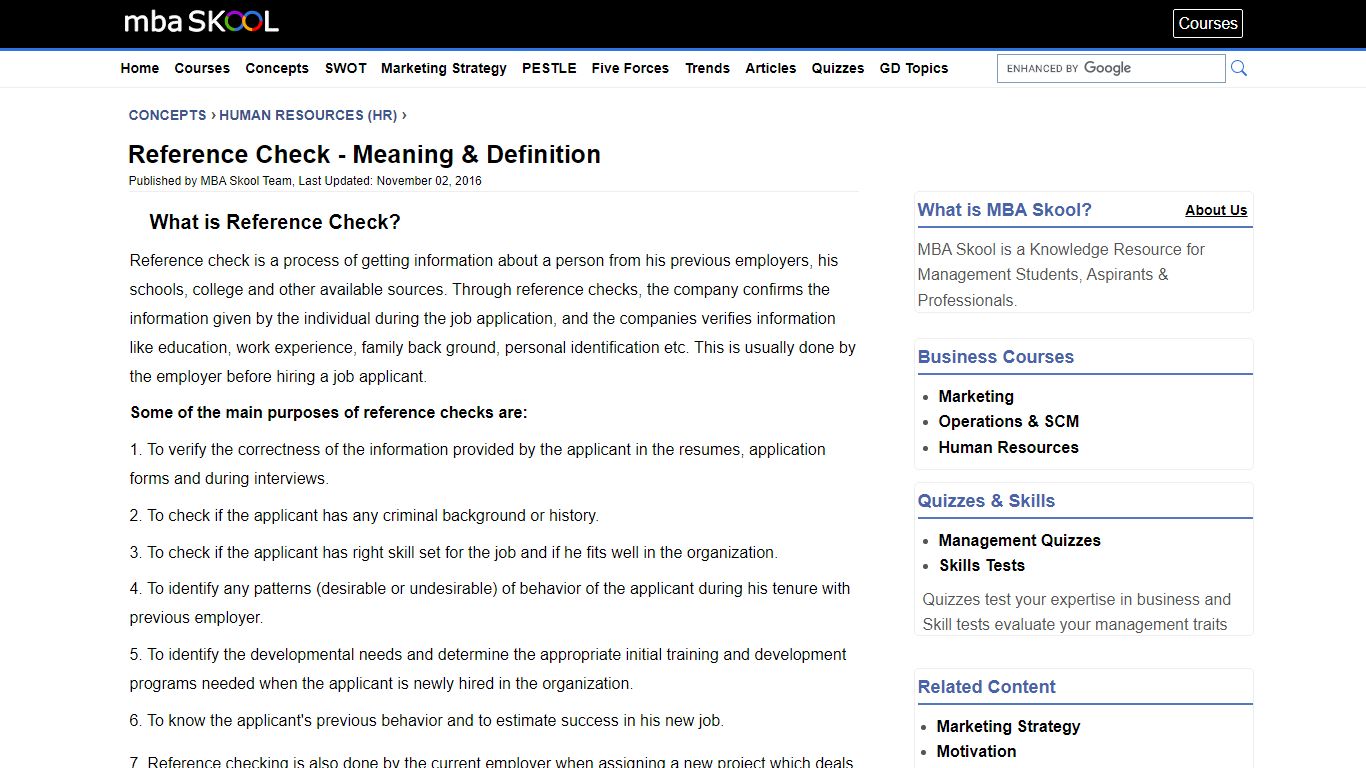Click HUMAN RESOURCES (HR) breadcrumb link
Screen dimensions: 1366x768
(x=308, y=115)
